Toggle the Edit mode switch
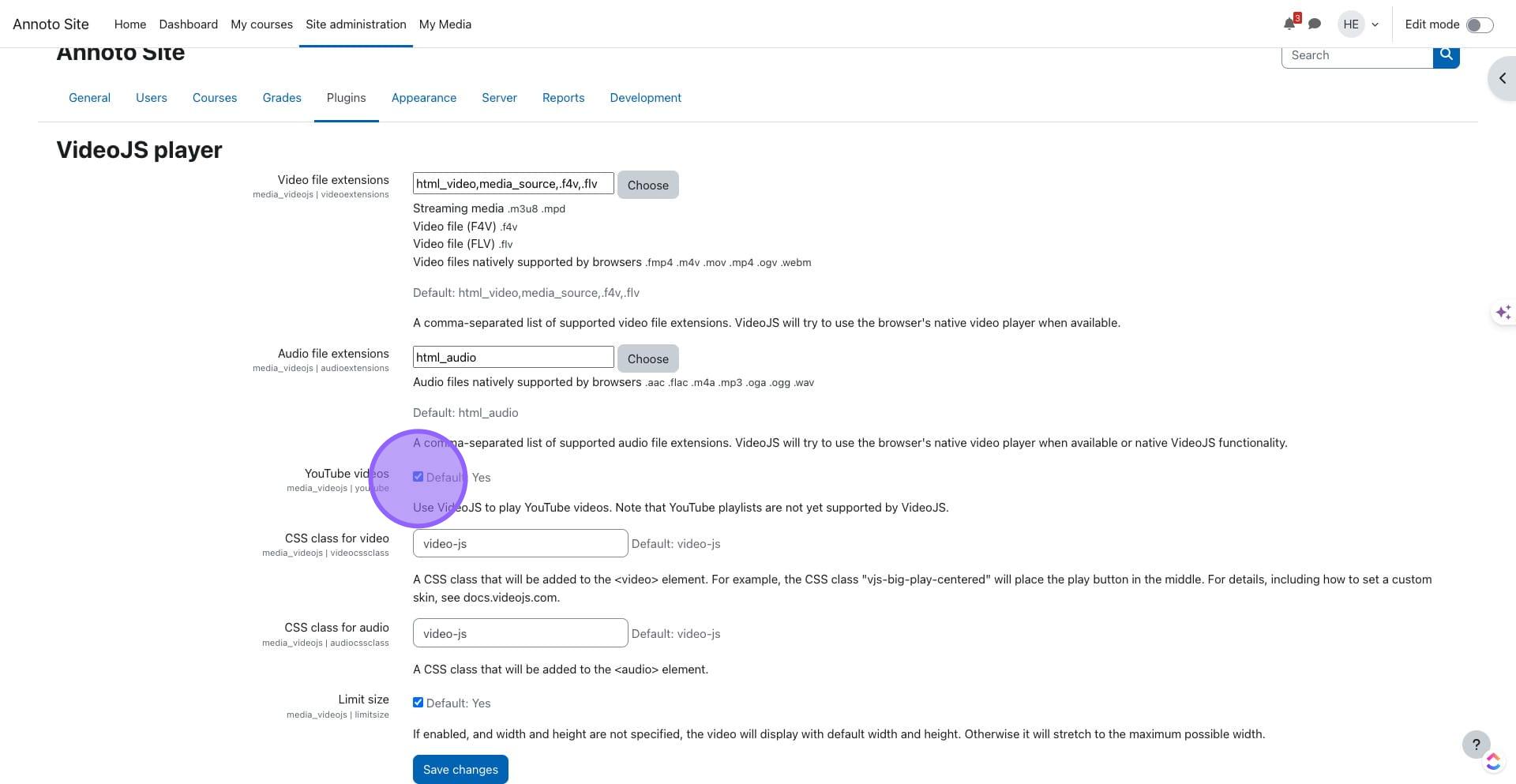Screen dimensions: 1516x784 click(x=1479, y=25)
